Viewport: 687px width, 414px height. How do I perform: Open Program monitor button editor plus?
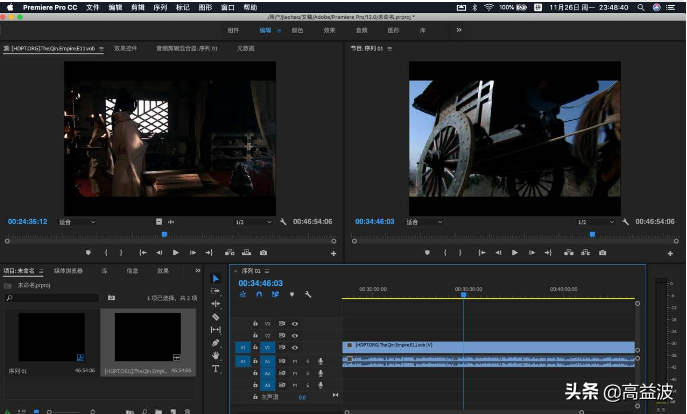670,254
